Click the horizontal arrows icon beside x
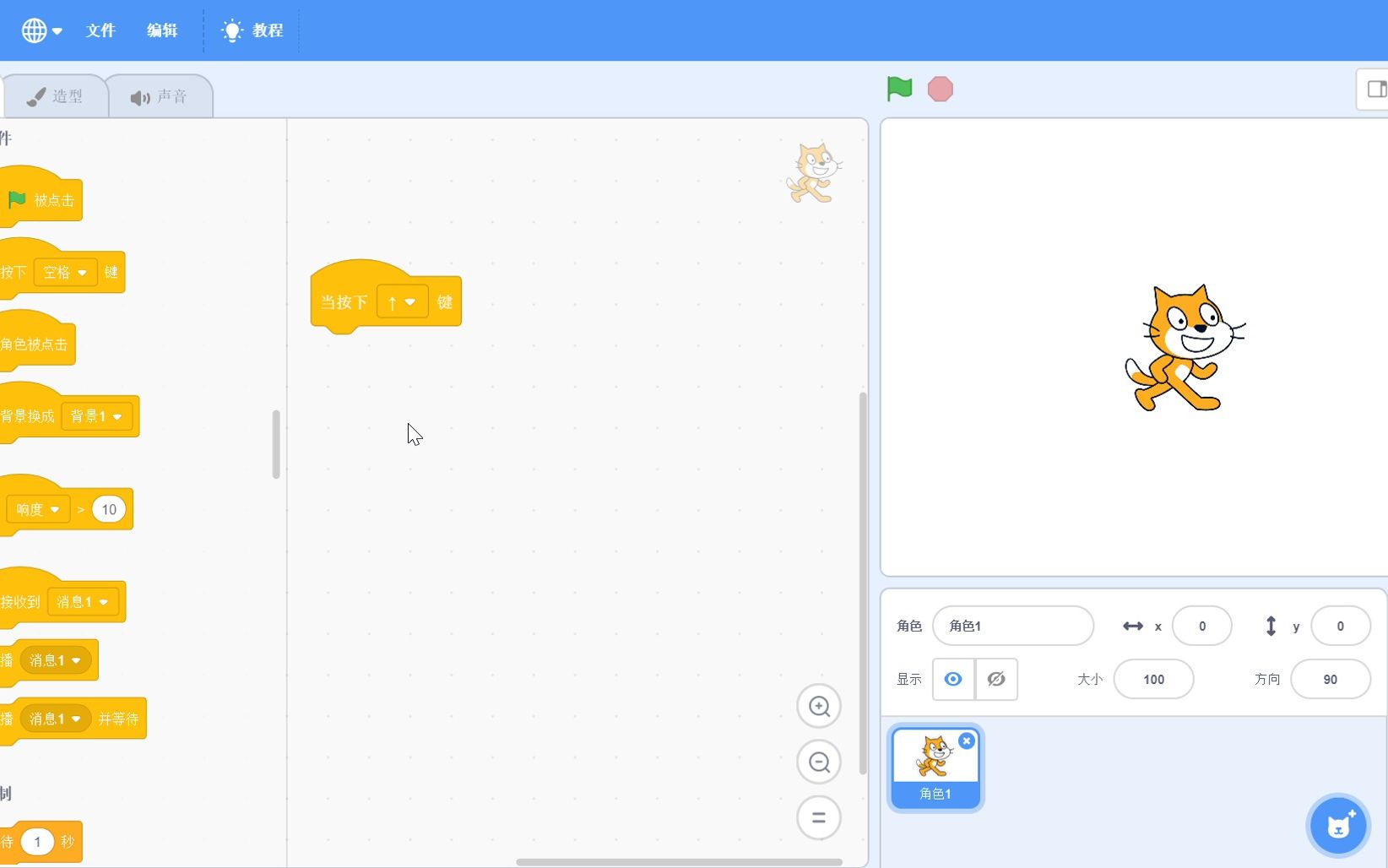This screenshot has height=868, width=1388. (x=1133, y=626)
